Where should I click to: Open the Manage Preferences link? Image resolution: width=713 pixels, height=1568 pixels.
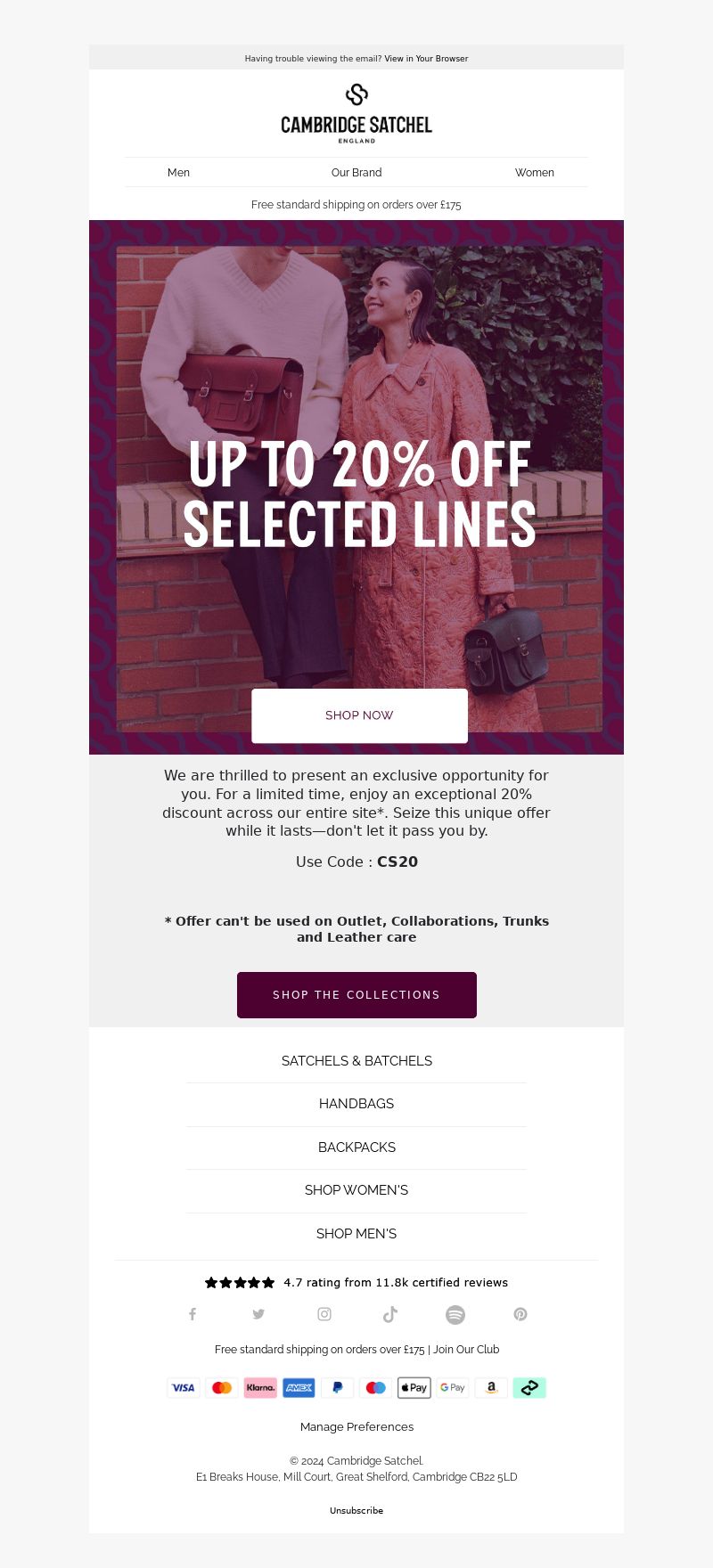click(x=356, y=1426)
